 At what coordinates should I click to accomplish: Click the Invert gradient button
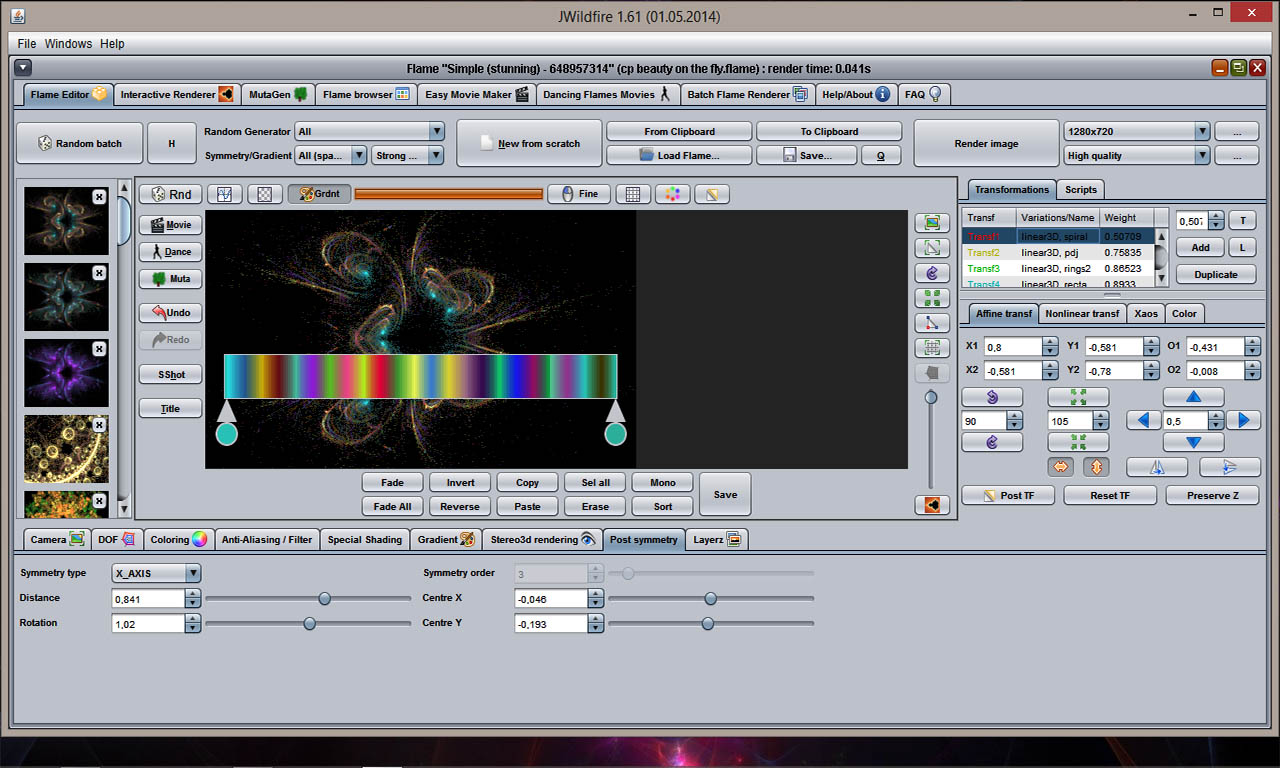pyautogui.click(x=460, y=482)
